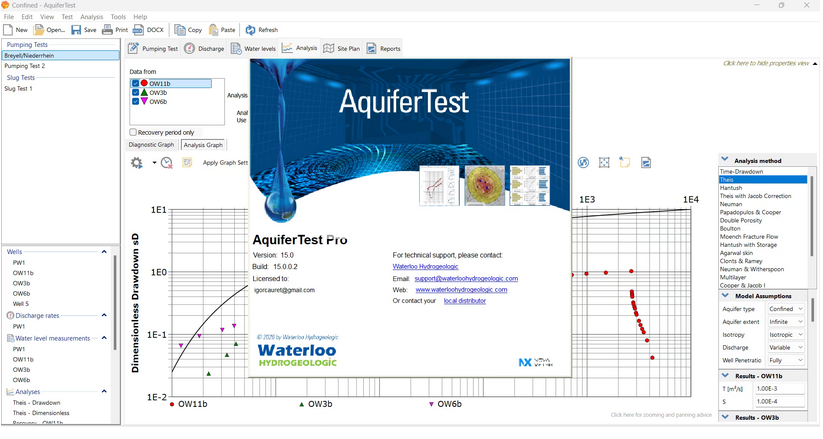Click the T transmissivity value field

[779, 389]
